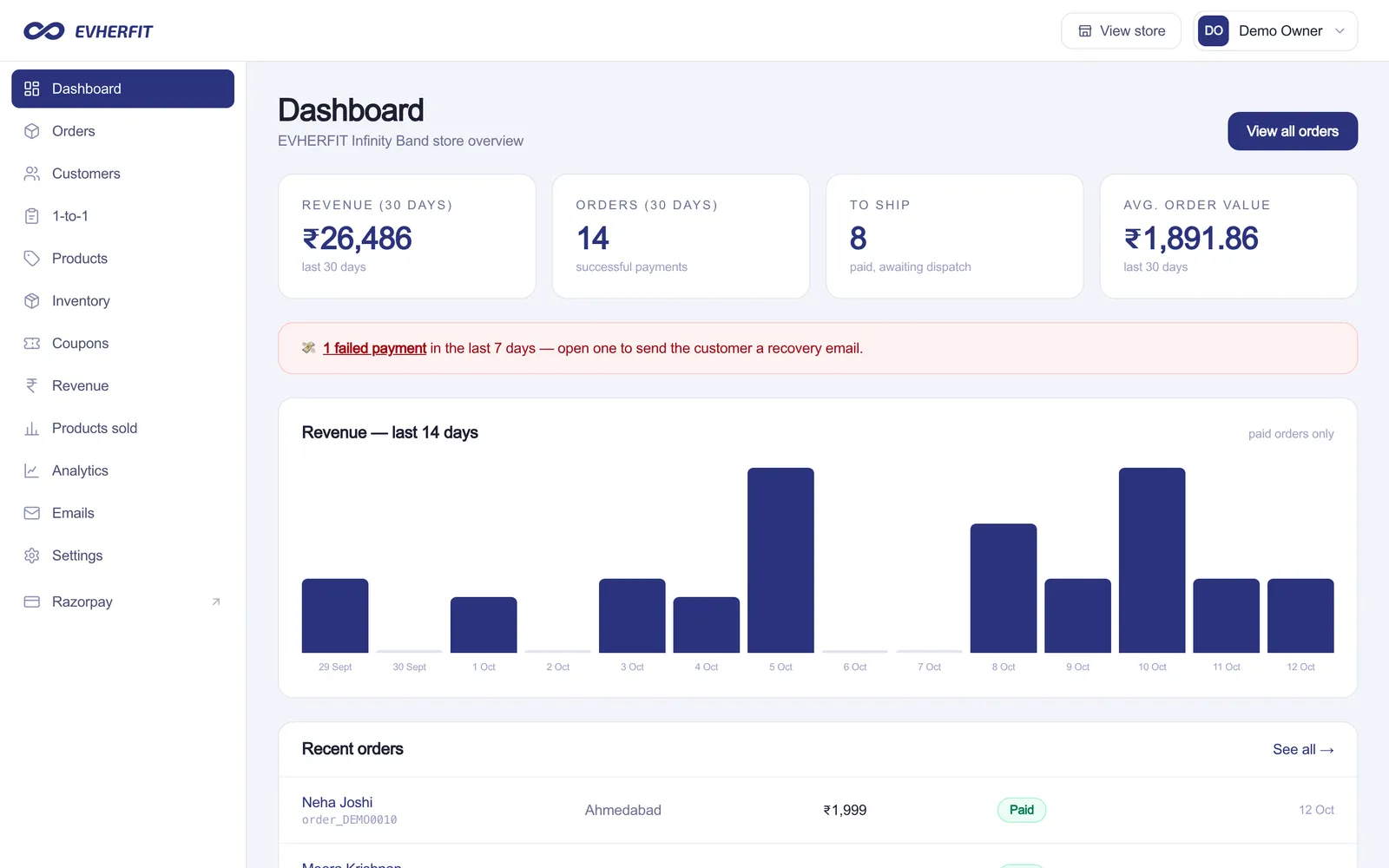This screenshot has width=1389, height=868.
Task: Click the Products tag icon
Action: (x=32, y=259)
